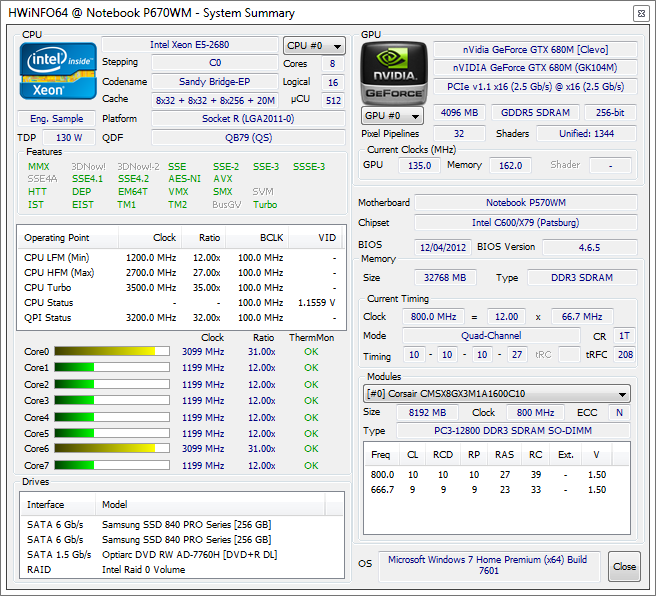Image resolution: width=656 pixels, height=596 pixels.
Task: Click the NVIDIA GeForce logo
Action: [394, 73]
